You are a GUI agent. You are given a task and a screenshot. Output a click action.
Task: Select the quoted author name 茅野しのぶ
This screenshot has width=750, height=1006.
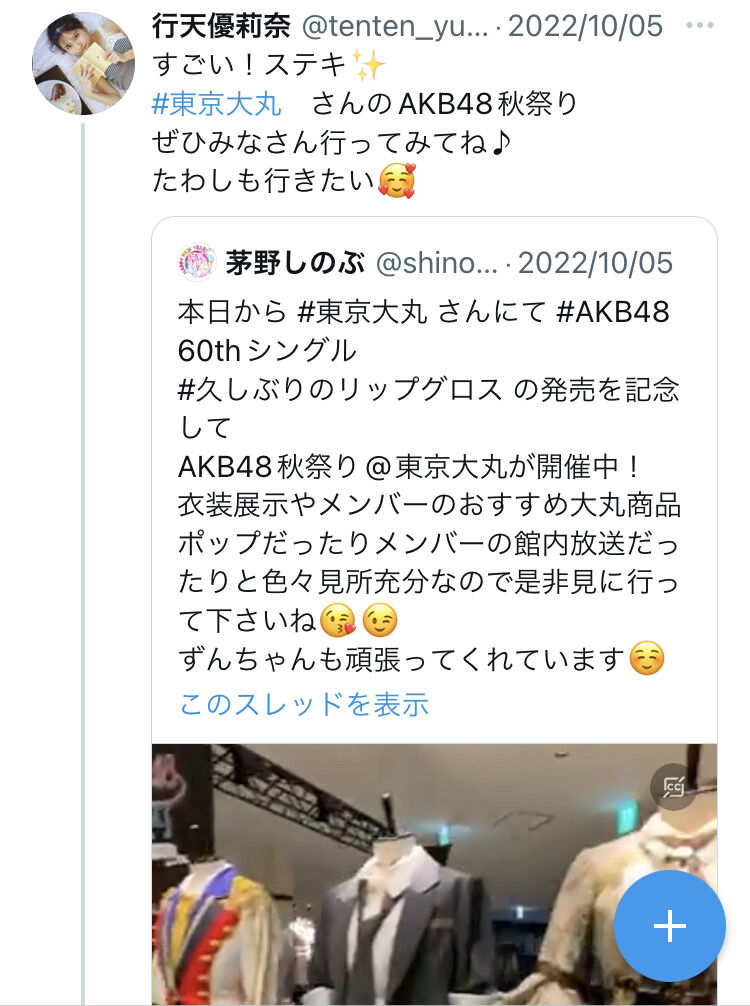click(x=295, y=263)
